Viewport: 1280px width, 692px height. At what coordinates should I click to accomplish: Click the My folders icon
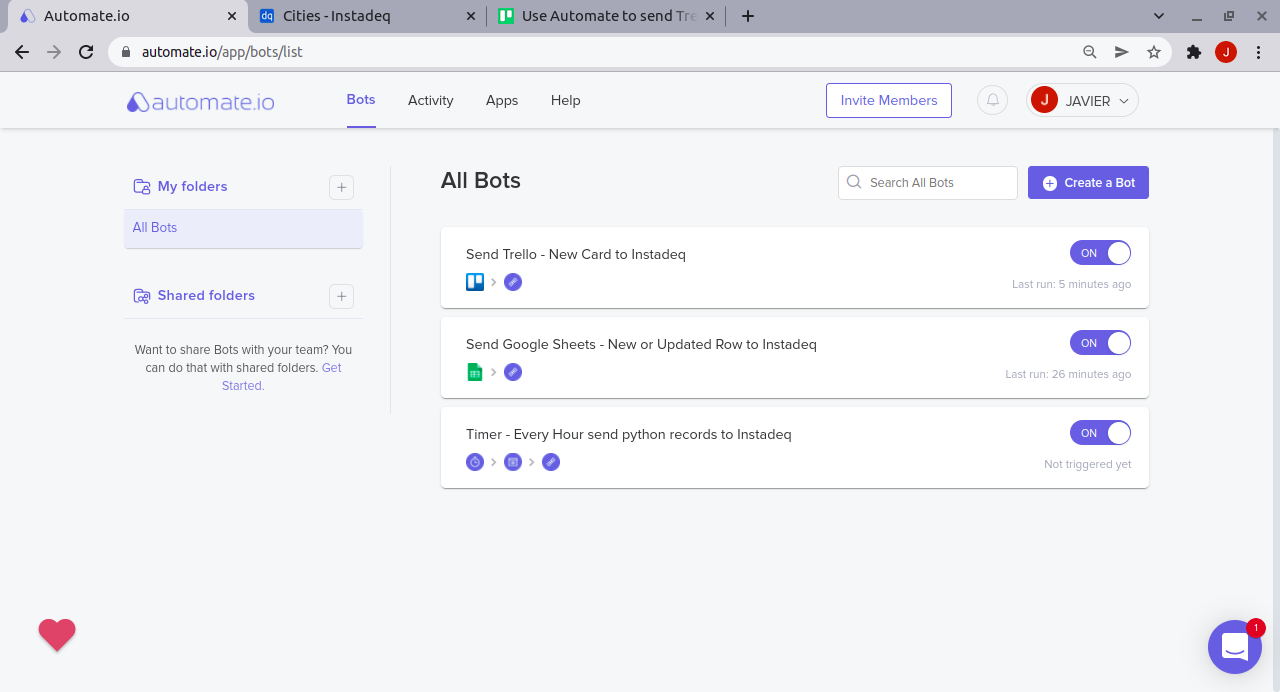tap(142, 187)
